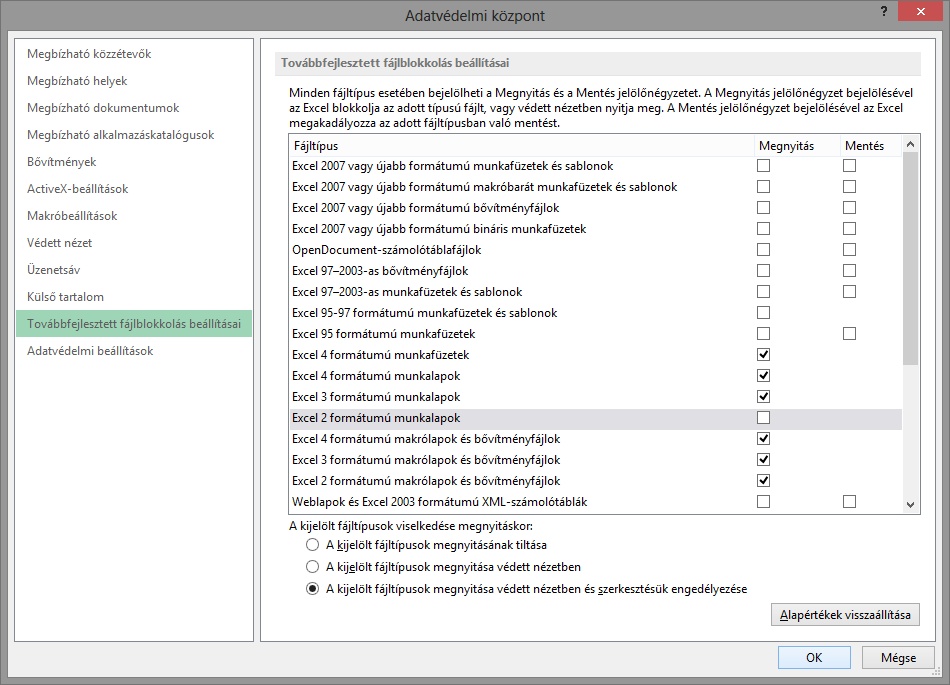The width and height of the screenshot is (950, 685).
Task: Open ActiveX-beállítások section
Action: pyautogui.click(x=78, y=189)
